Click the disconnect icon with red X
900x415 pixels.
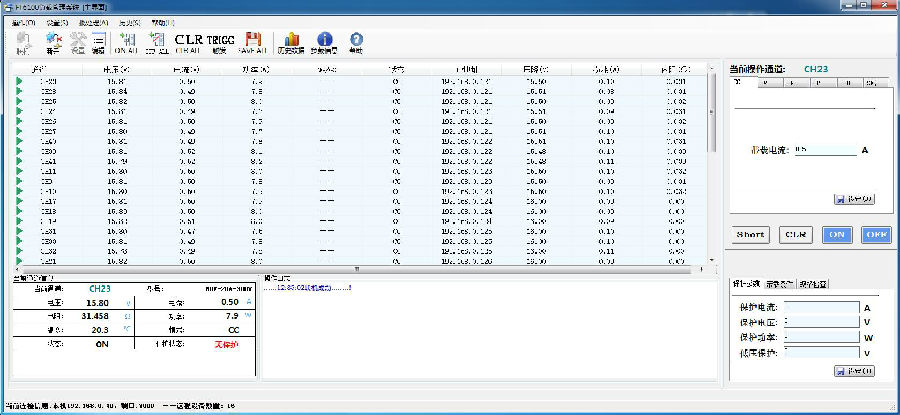click(x=53, y=41)
